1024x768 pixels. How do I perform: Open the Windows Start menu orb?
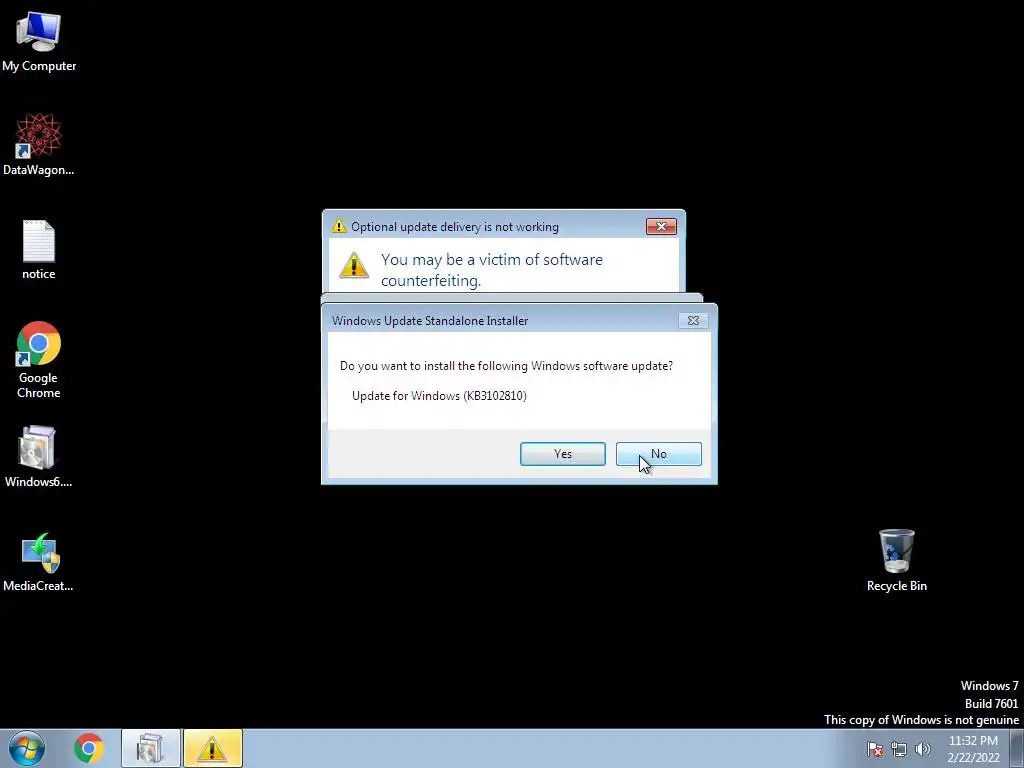pos(27,748)
